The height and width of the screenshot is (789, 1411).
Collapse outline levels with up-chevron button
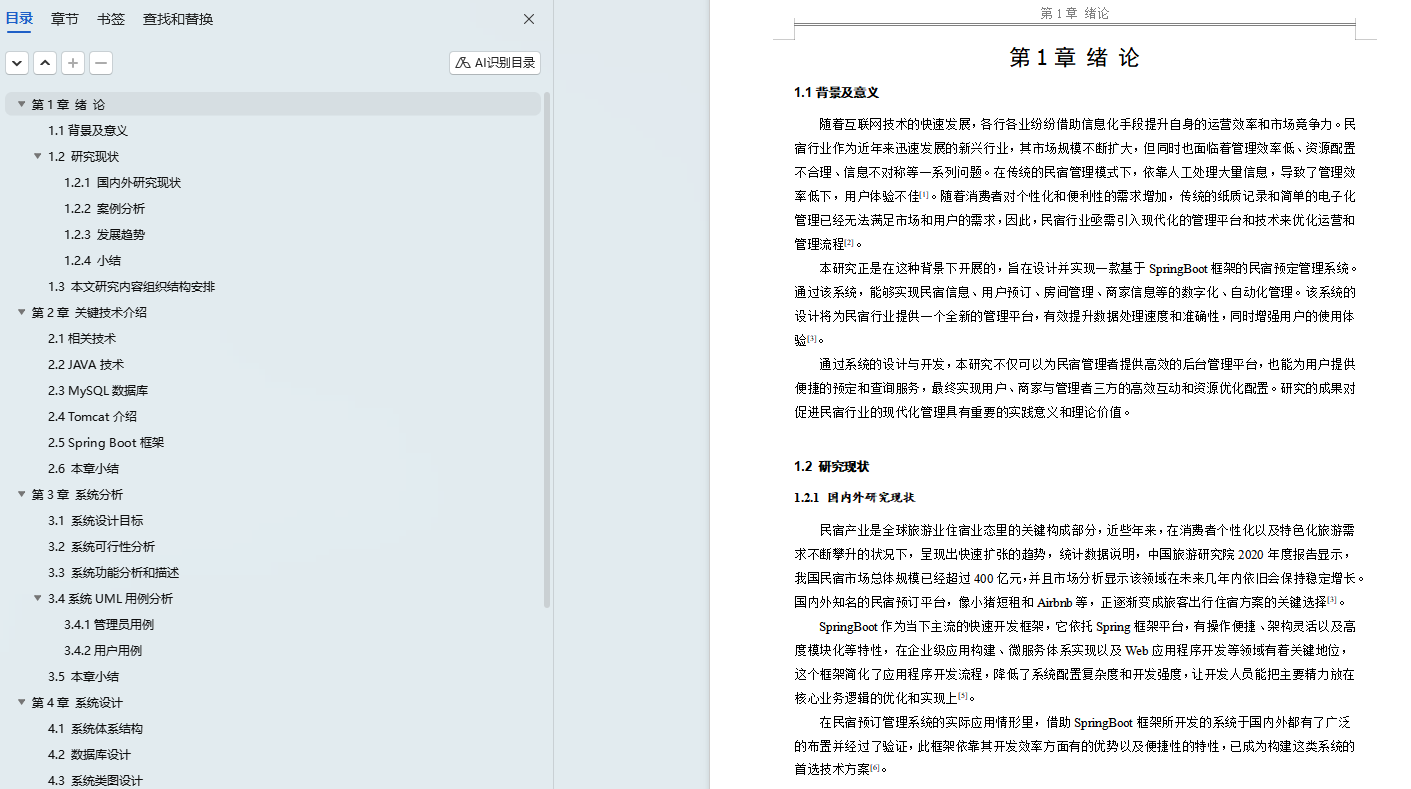tap(45, 63)
